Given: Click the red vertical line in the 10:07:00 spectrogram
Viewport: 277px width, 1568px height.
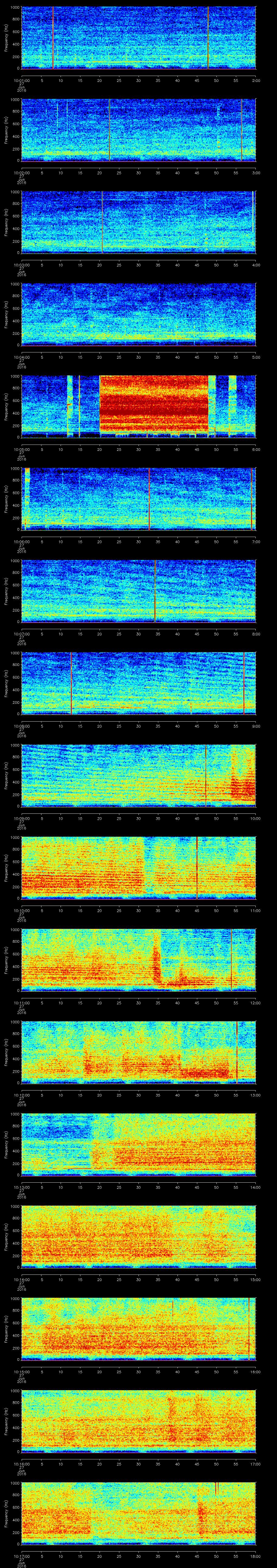Looking at the screenshot, I should [155, 591].
